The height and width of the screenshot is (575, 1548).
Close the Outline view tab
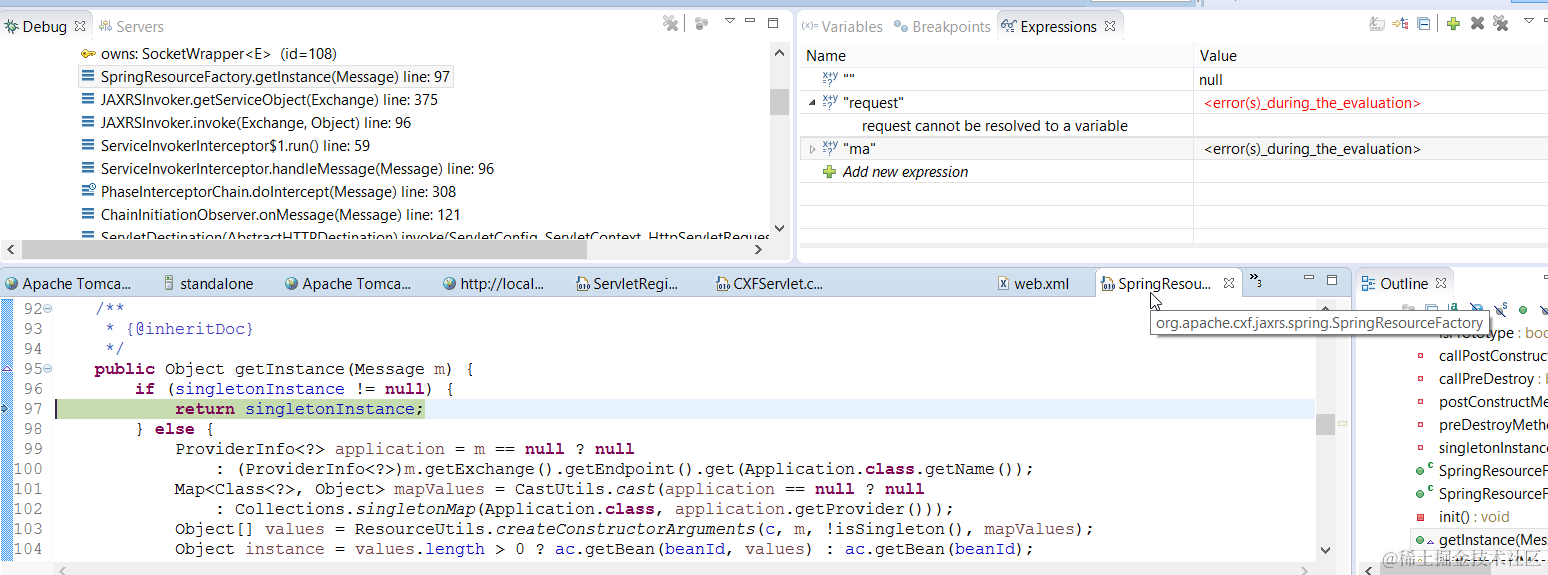(x=1441, y=284)
